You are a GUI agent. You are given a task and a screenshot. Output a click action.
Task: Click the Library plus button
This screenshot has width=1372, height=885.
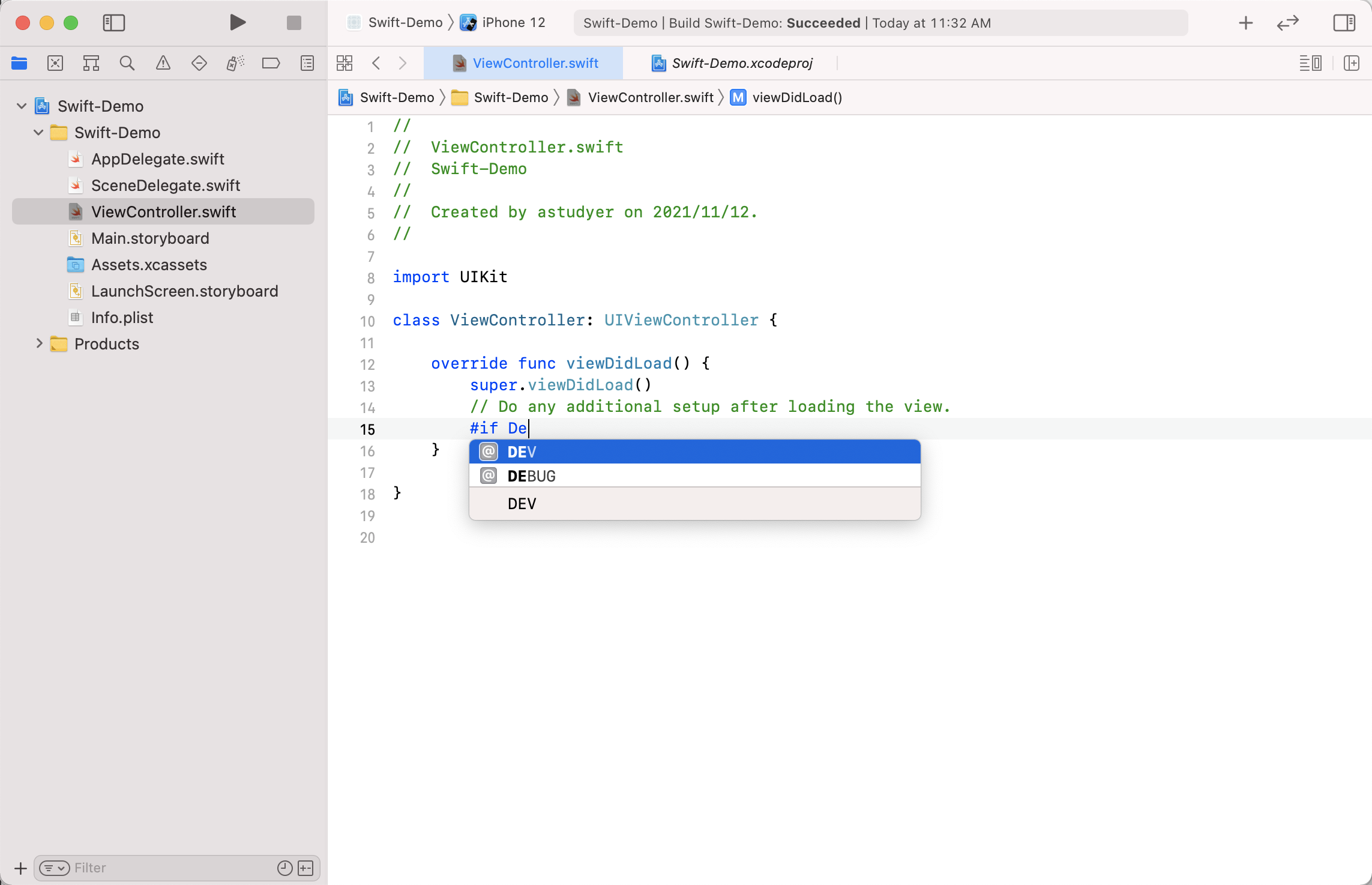pos(1245,23)
